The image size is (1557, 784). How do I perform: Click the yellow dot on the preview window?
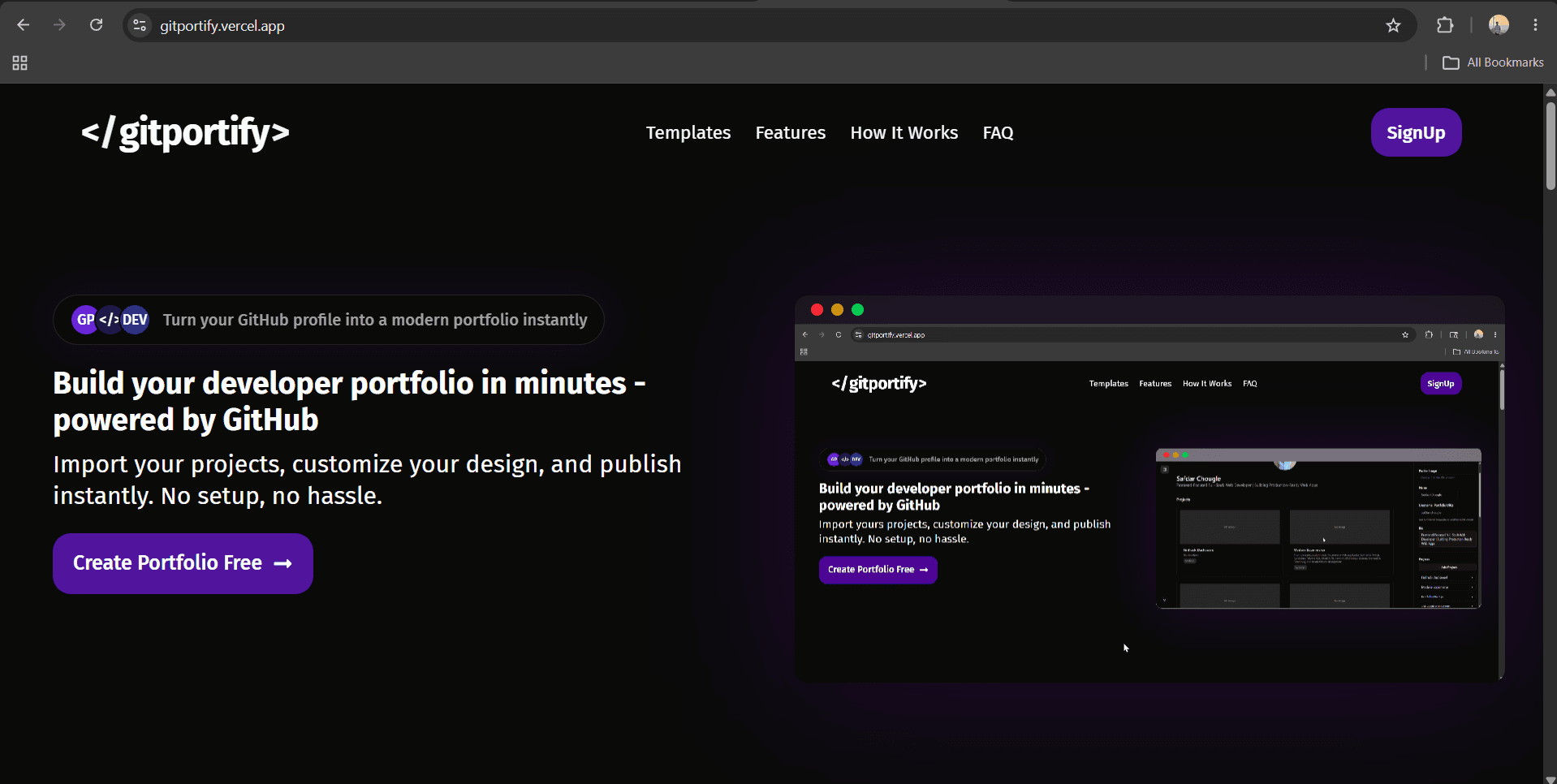point(837,309)
